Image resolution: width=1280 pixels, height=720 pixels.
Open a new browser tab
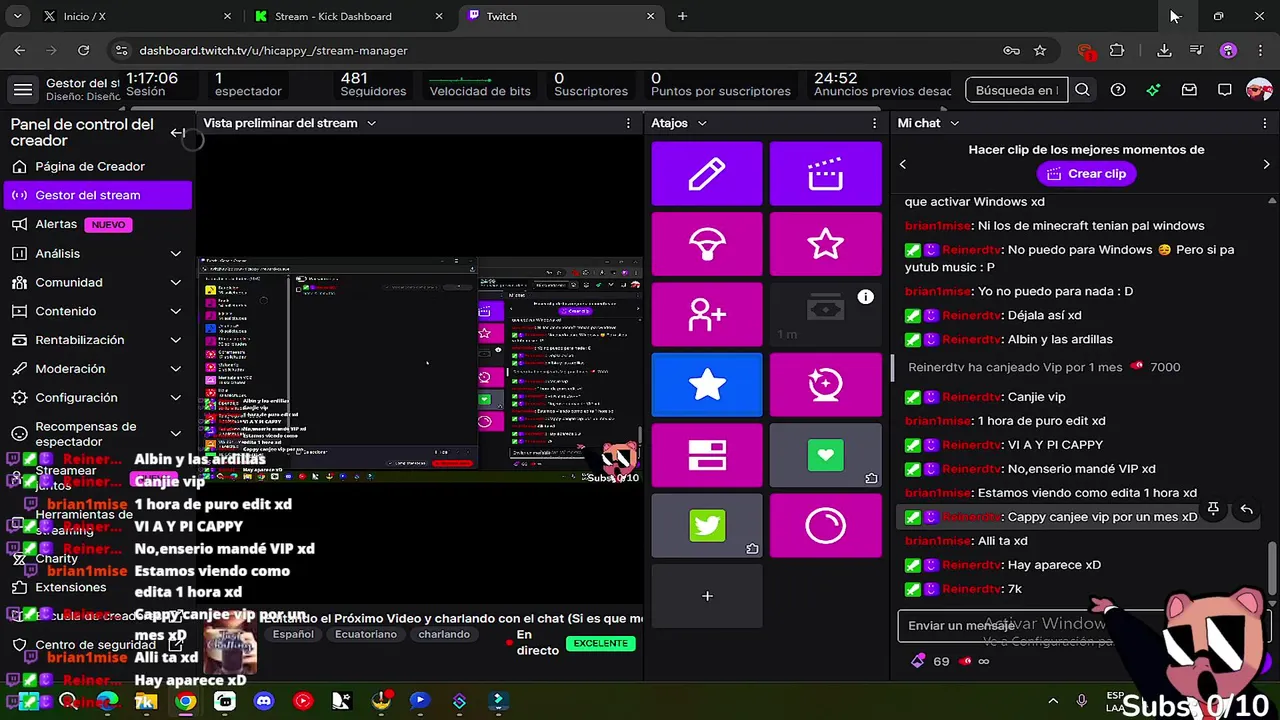click(x=682, y=16)
